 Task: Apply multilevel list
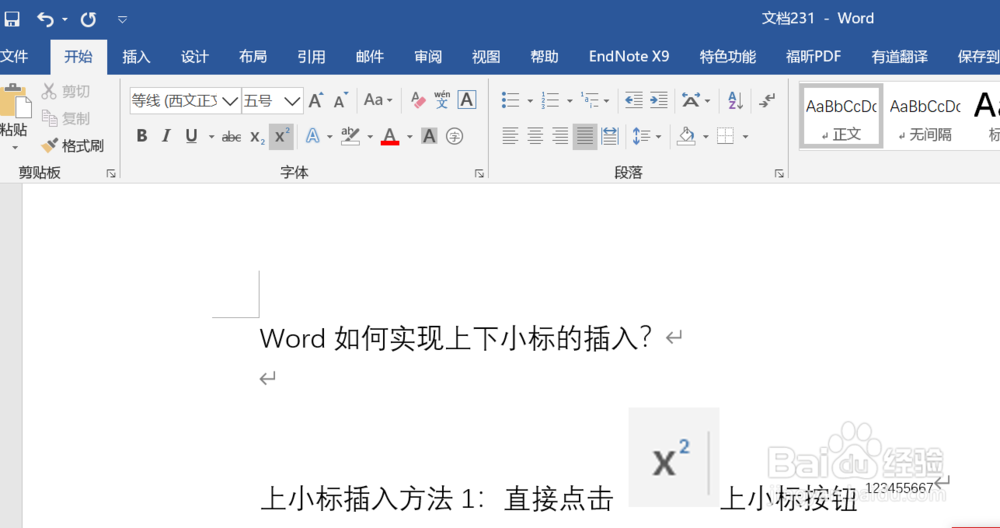pos(589,100)
